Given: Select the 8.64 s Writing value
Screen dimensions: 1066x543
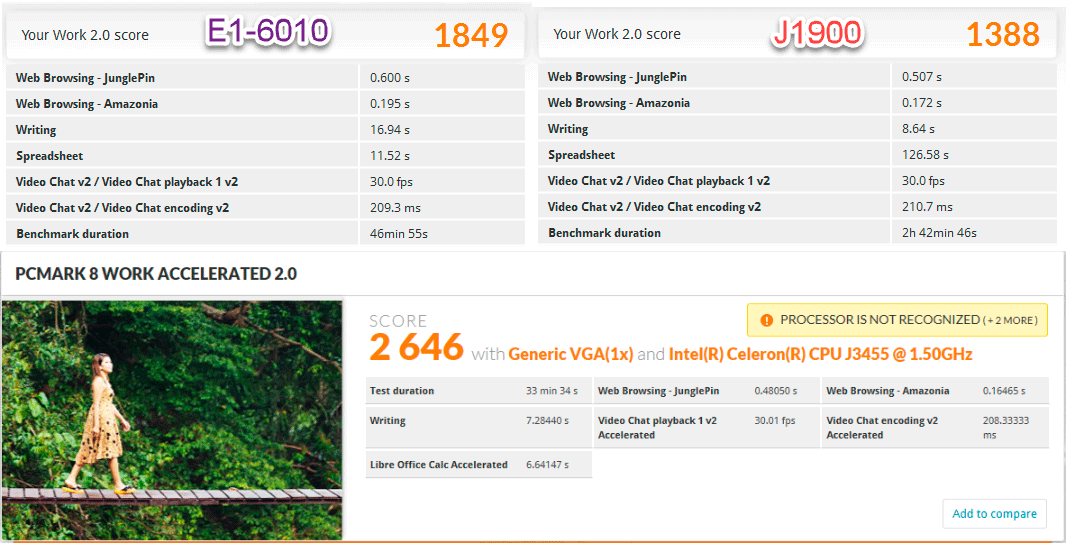Looking at the screenshot, I should pyautogui.click(x=918, y=128).
